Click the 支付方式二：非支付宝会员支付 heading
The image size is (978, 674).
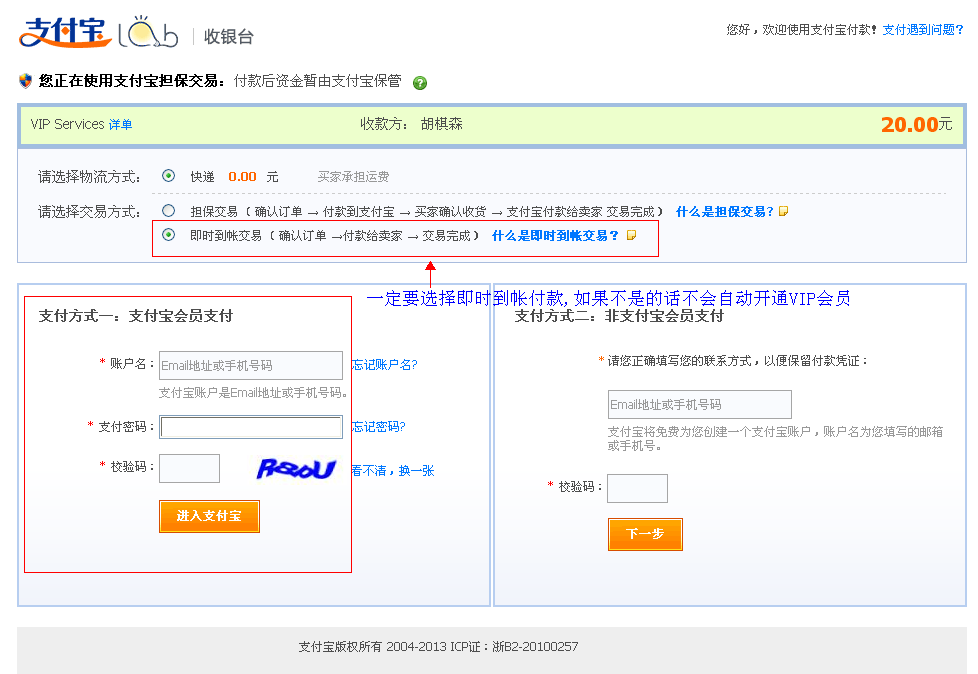coord(619,316)
